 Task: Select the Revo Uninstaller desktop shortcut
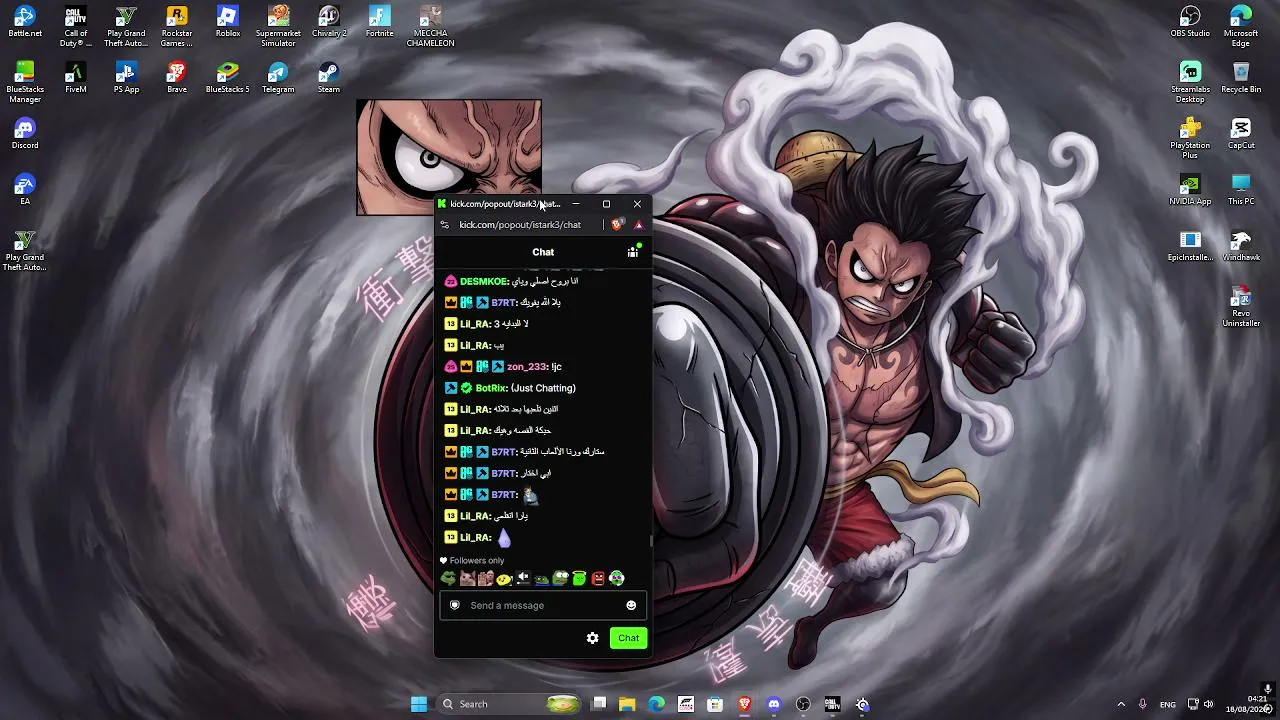(1241, 307)
